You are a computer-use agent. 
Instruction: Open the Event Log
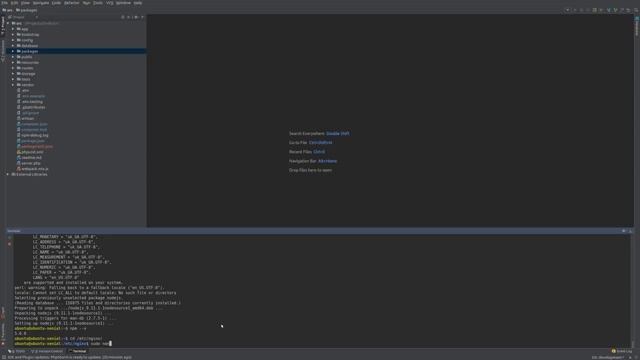click(x=622, y=351)
